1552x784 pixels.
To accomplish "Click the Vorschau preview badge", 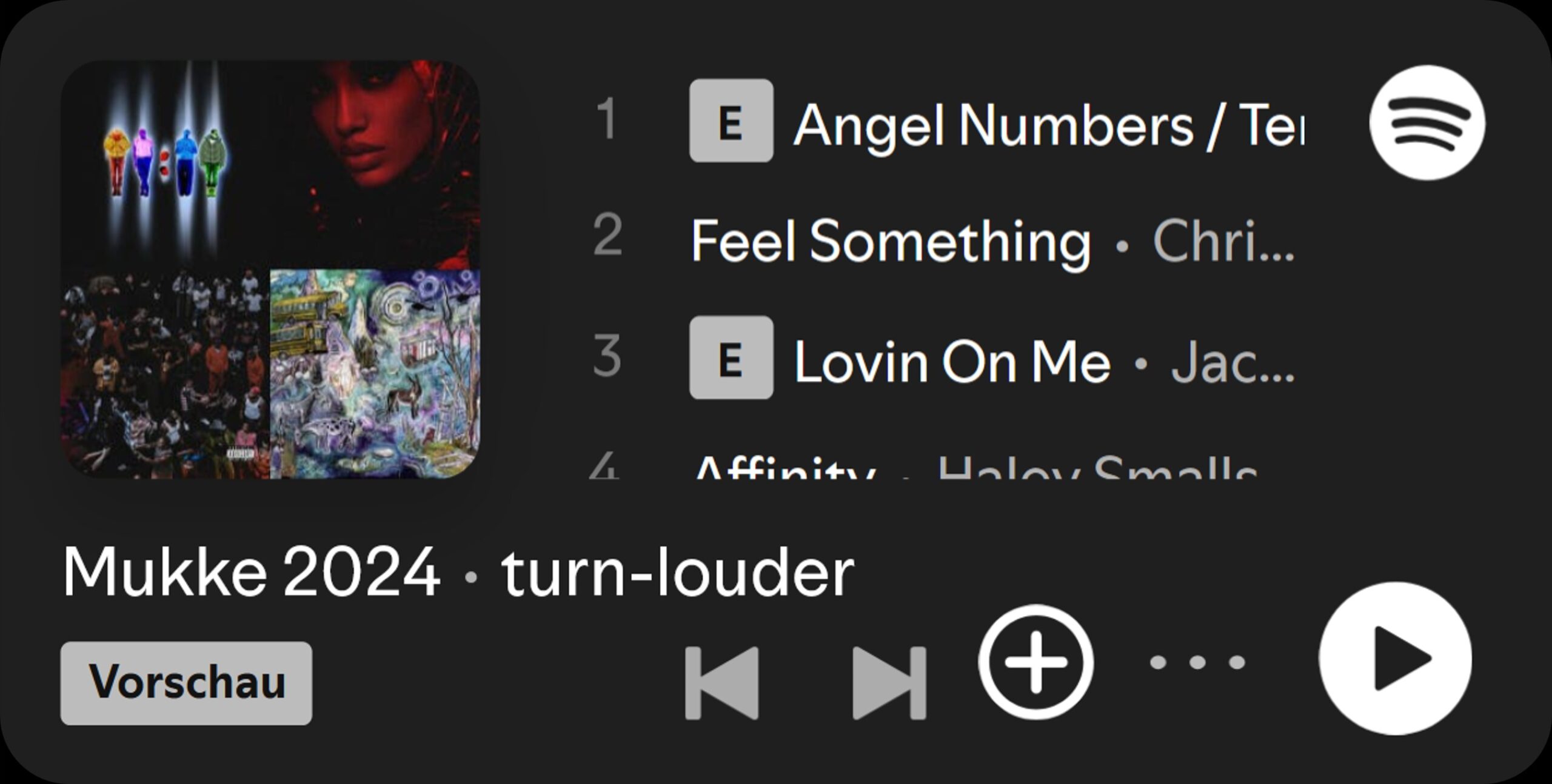I will click(186, 683).
